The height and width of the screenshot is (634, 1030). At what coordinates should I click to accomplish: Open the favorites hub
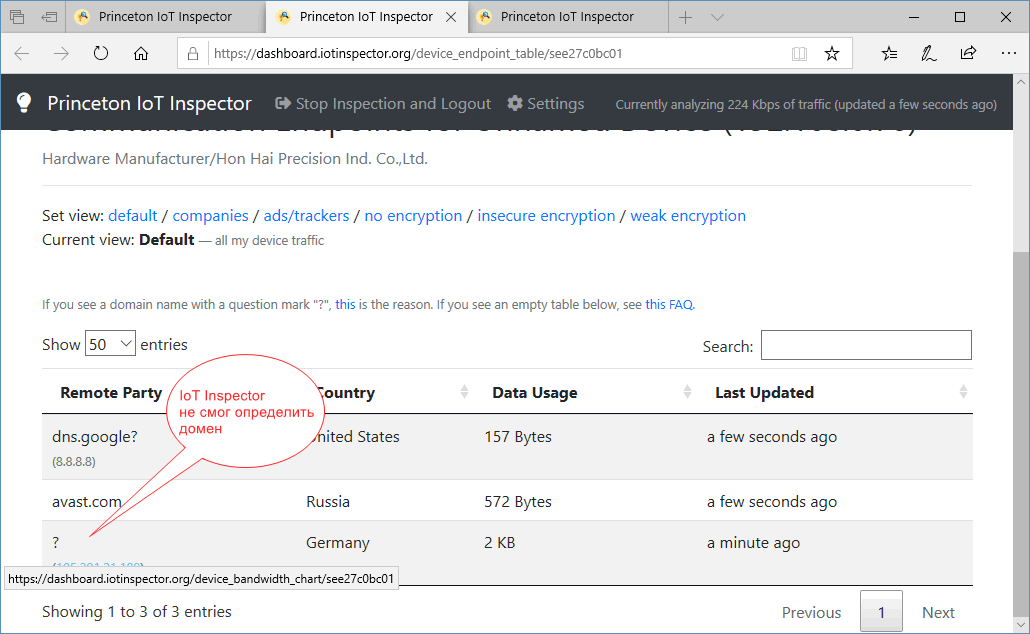pos(889,53)
